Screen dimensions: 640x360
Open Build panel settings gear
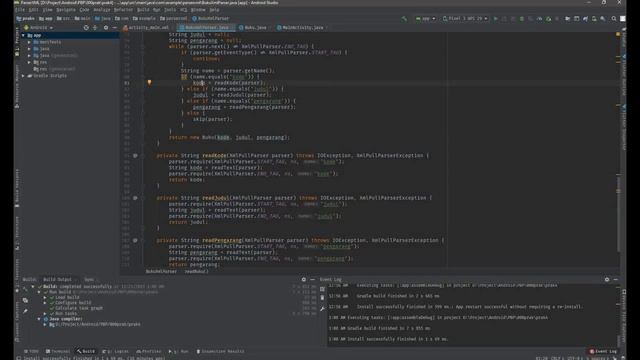coord(304,280)
